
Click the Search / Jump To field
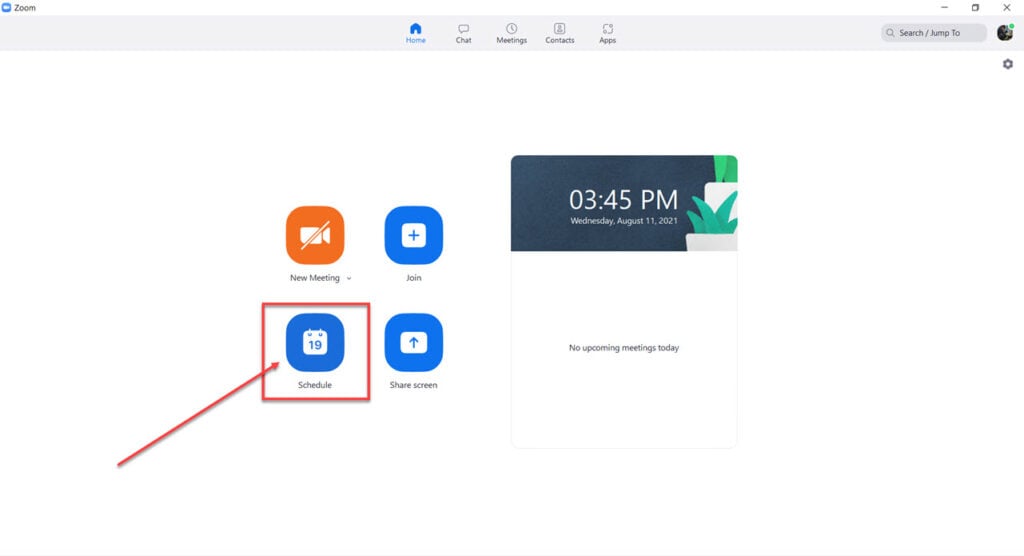pos(933,33)
